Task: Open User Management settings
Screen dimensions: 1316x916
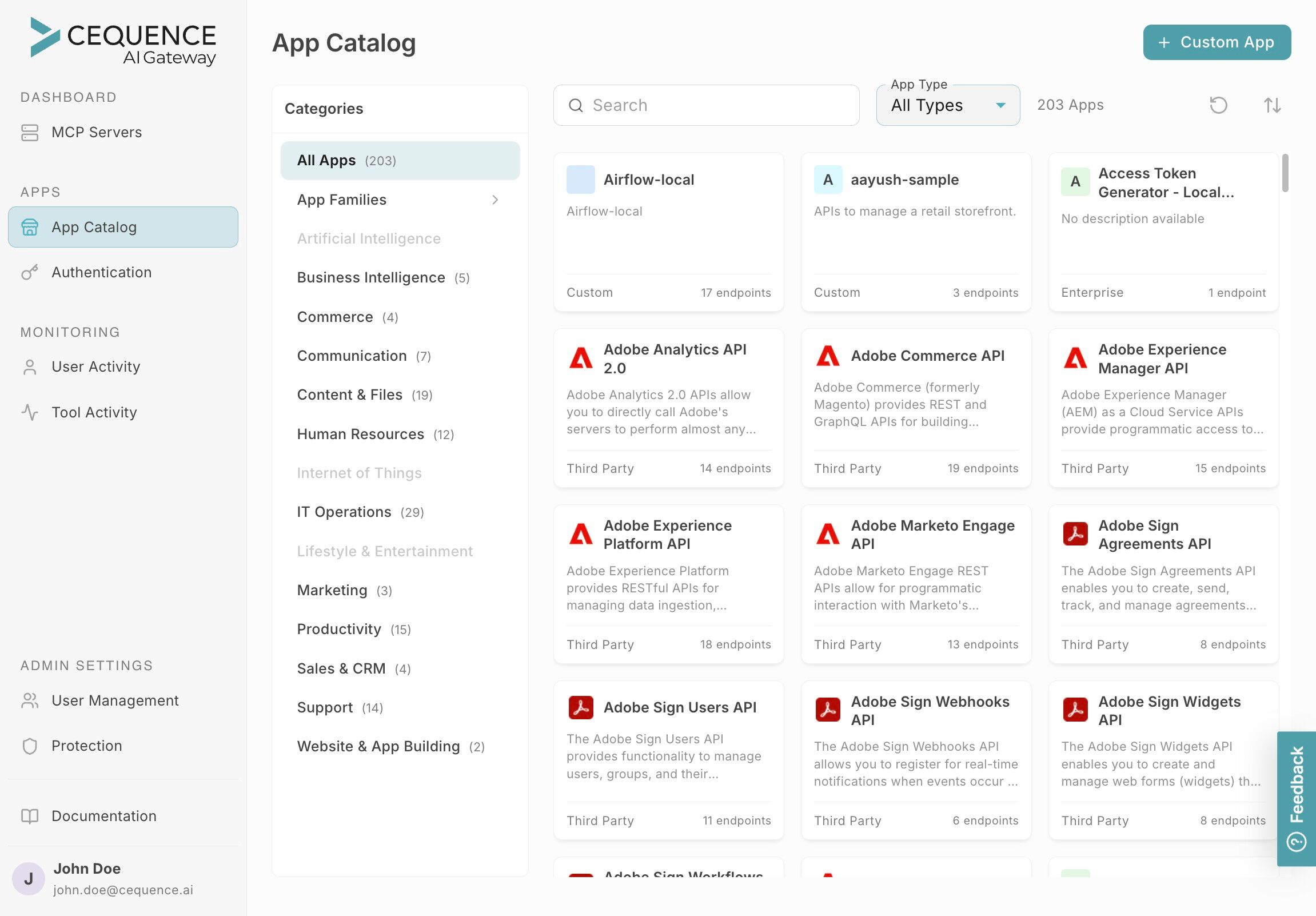Action: point(115,700)
